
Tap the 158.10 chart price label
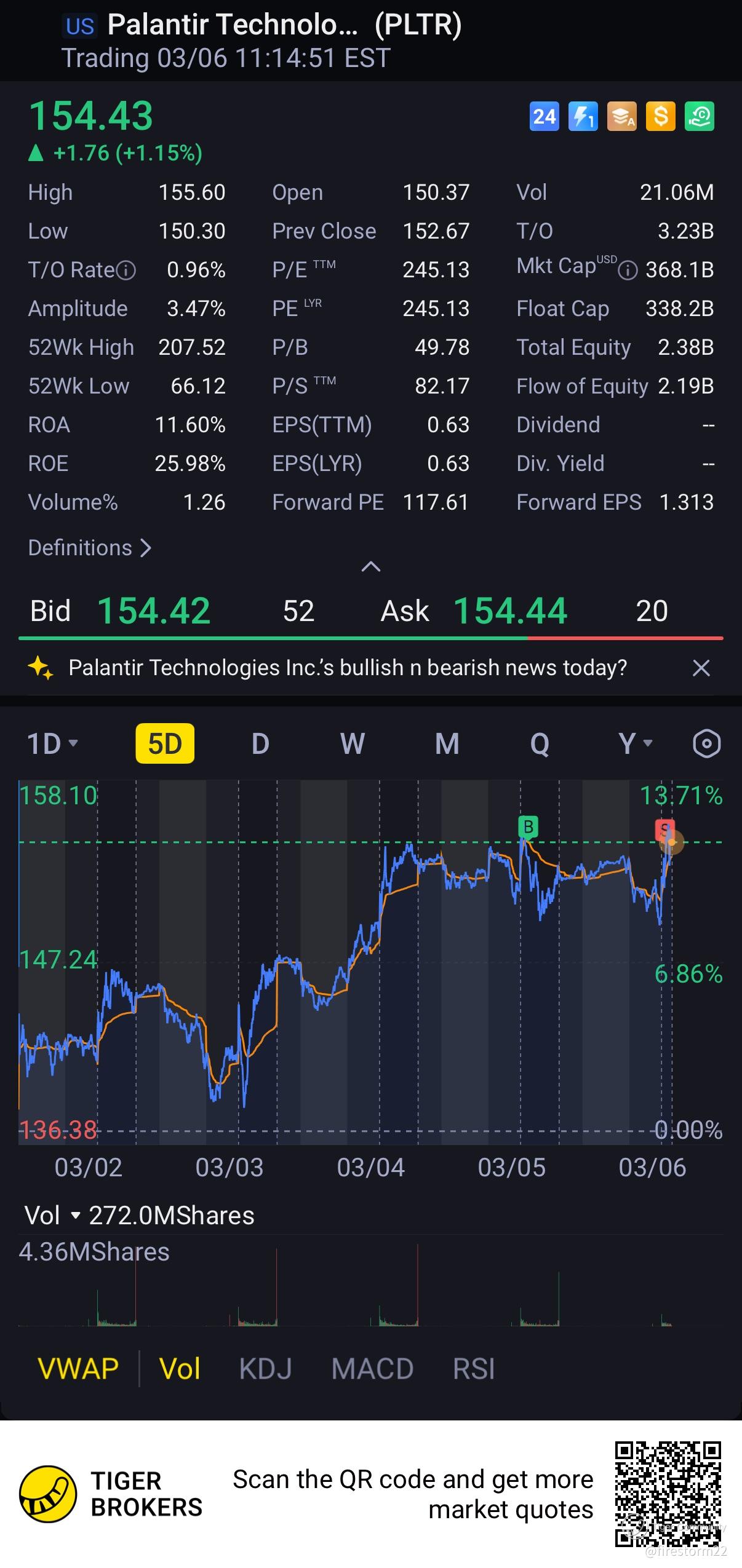tap(58, 796)
